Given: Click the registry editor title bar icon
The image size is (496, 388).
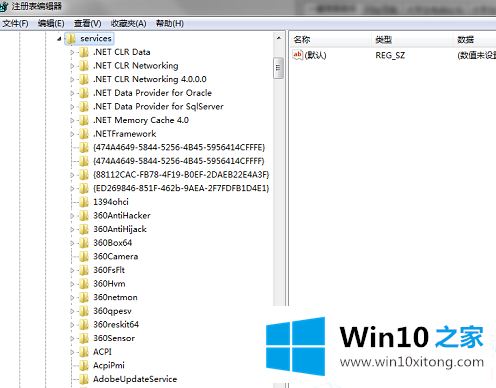Looking at the screenshot, I should [4, 6].
